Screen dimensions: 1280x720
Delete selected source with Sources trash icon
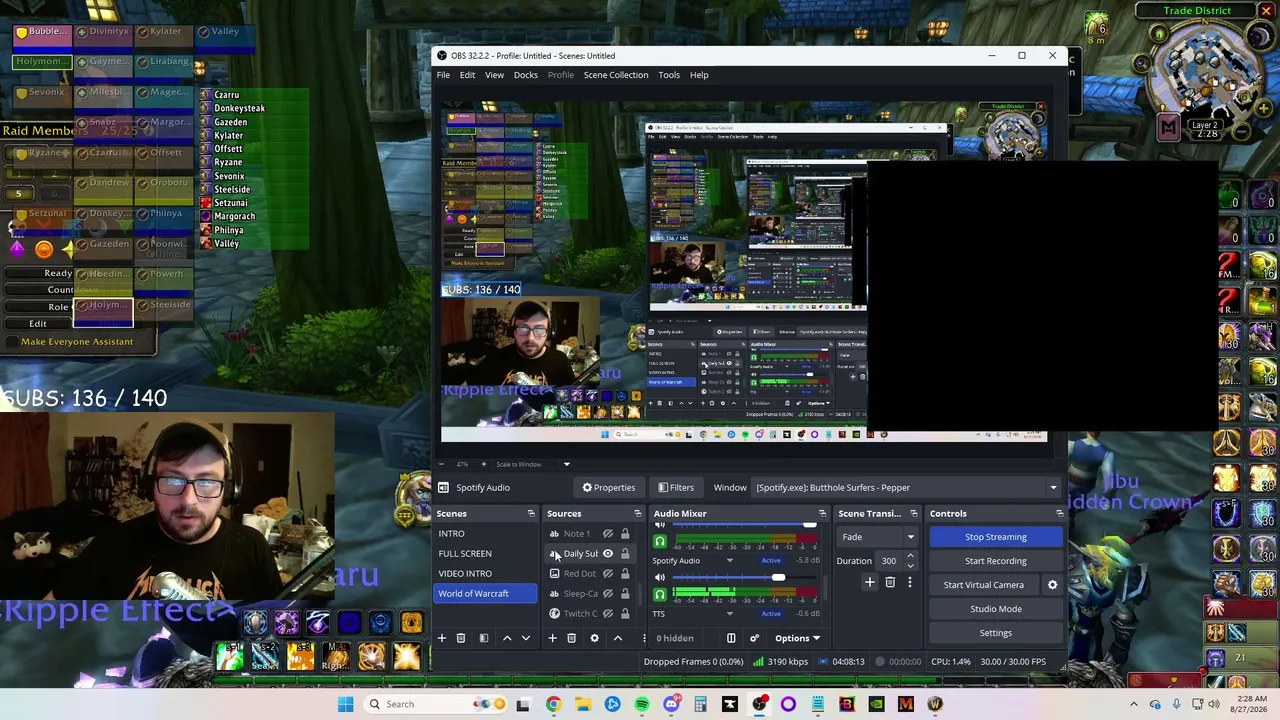pyautogui.click(x=572, y=638)
